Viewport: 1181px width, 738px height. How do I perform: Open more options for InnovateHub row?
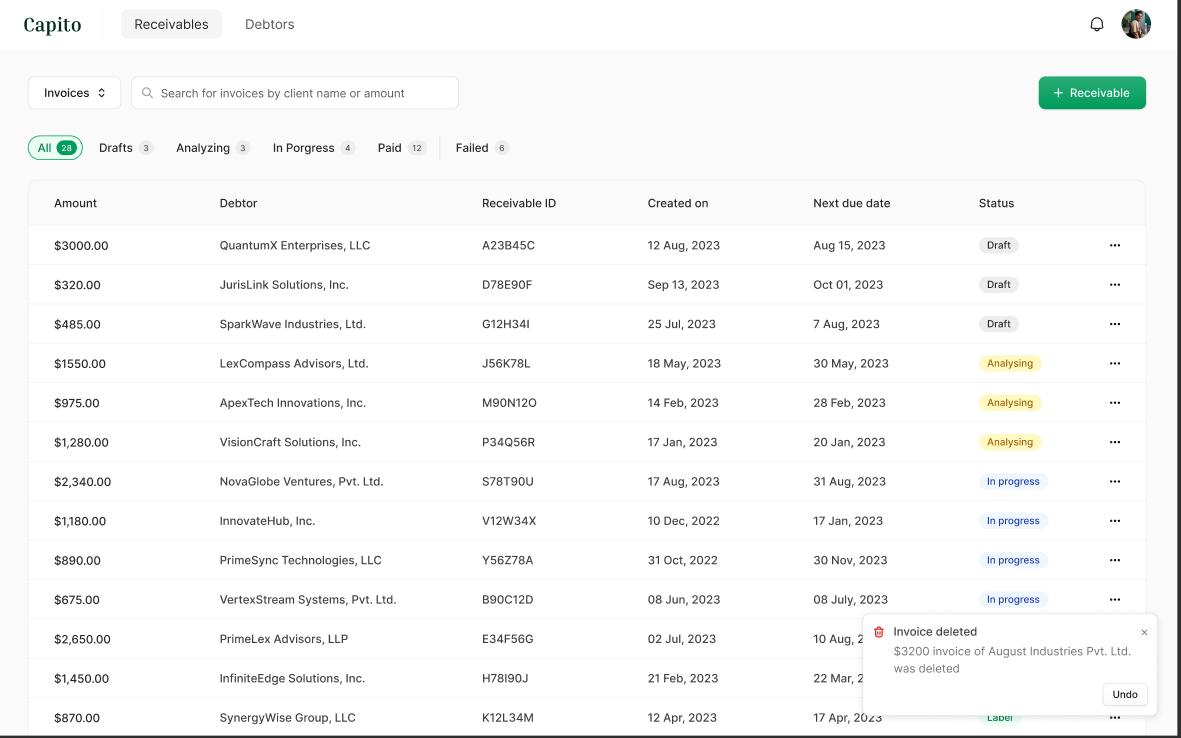[x=1115, y=521]
